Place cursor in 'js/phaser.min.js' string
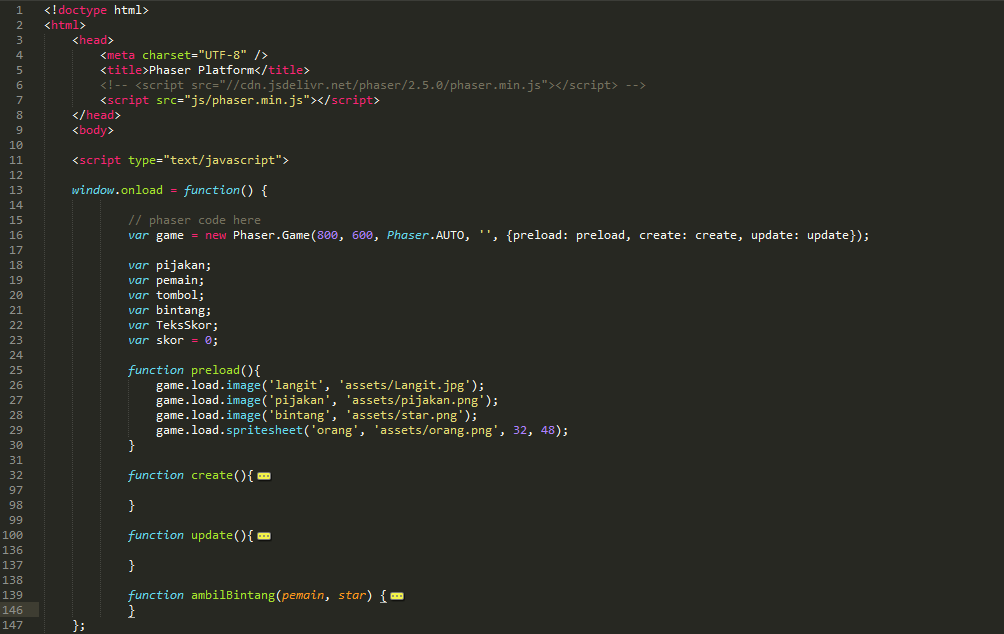Image resolution: width=1004 pixels, height=634 pixels. (247, 100)
